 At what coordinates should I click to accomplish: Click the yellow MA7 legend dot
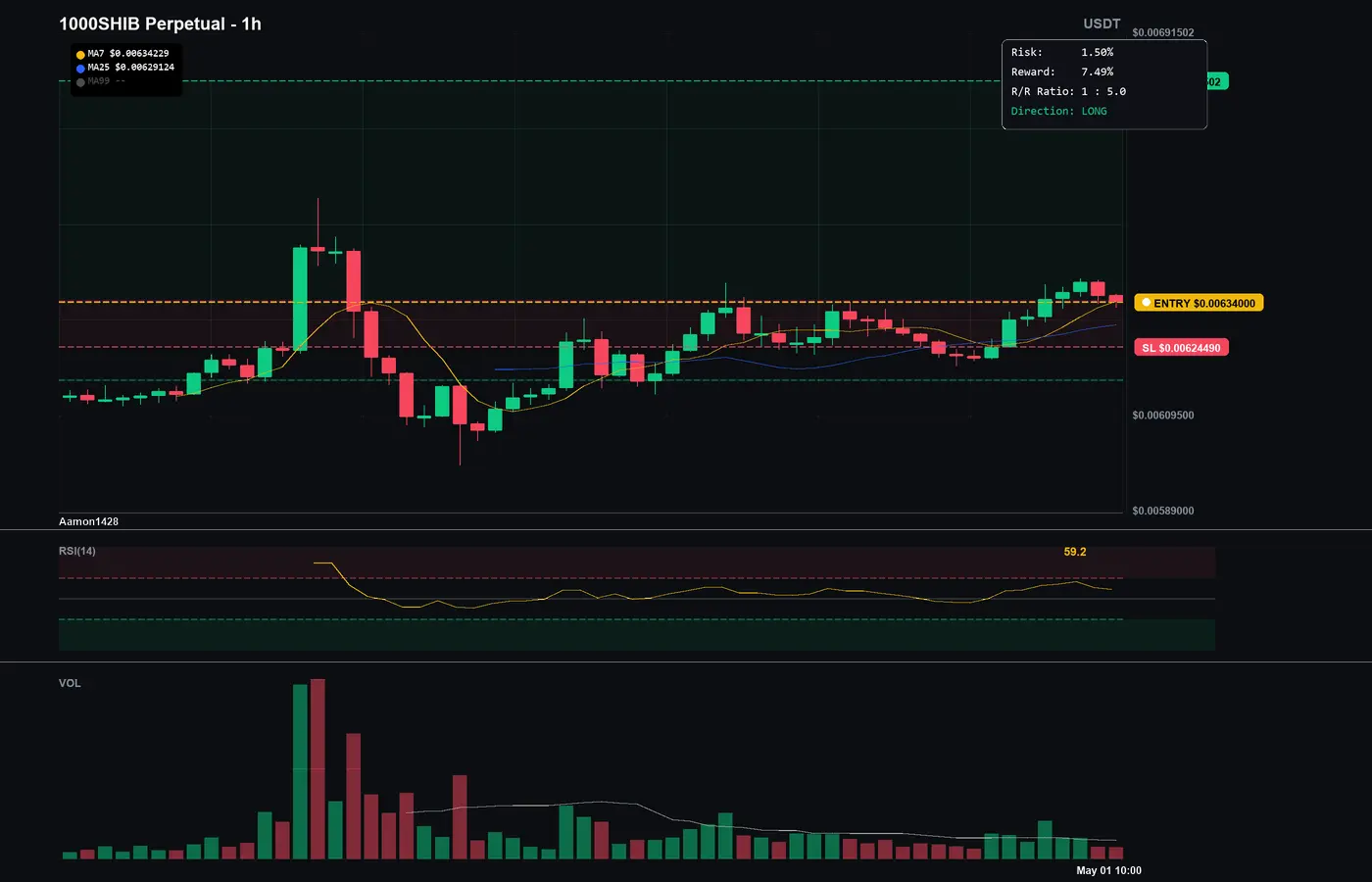click(80, 55)
